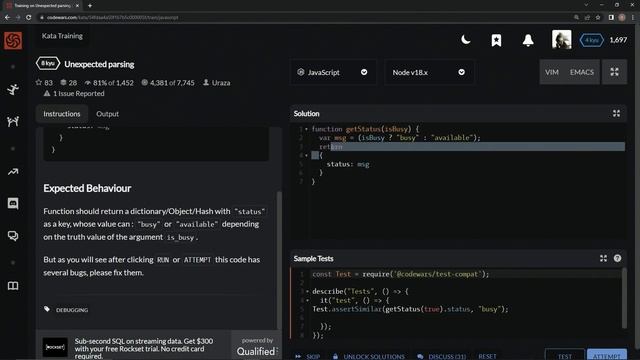640x360 pixels.
Task: Expand the Sample Tests panel fullscreen icon
Action: pos(603,258)
